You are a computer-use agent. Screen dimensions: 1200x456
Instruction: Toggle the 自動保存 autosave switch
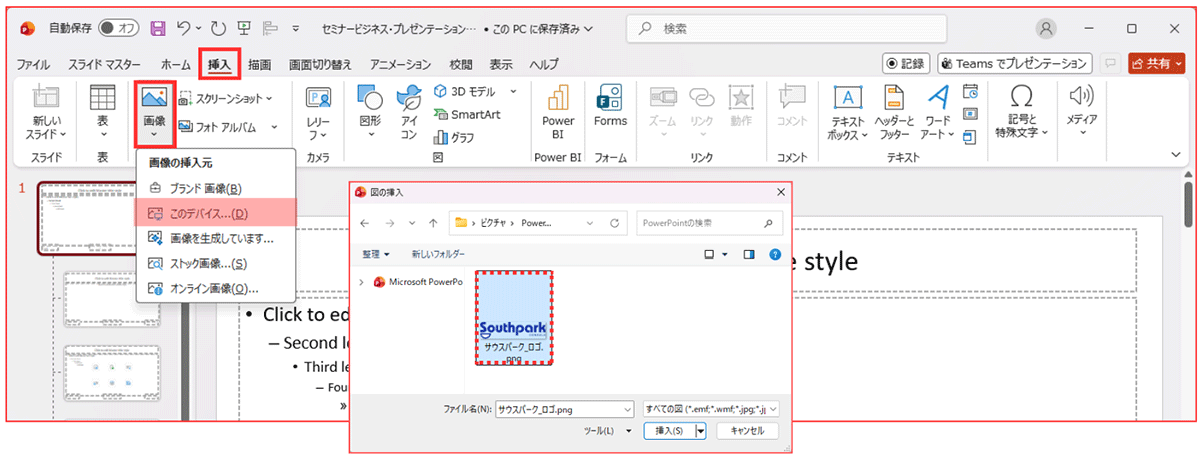pos(119,28)
